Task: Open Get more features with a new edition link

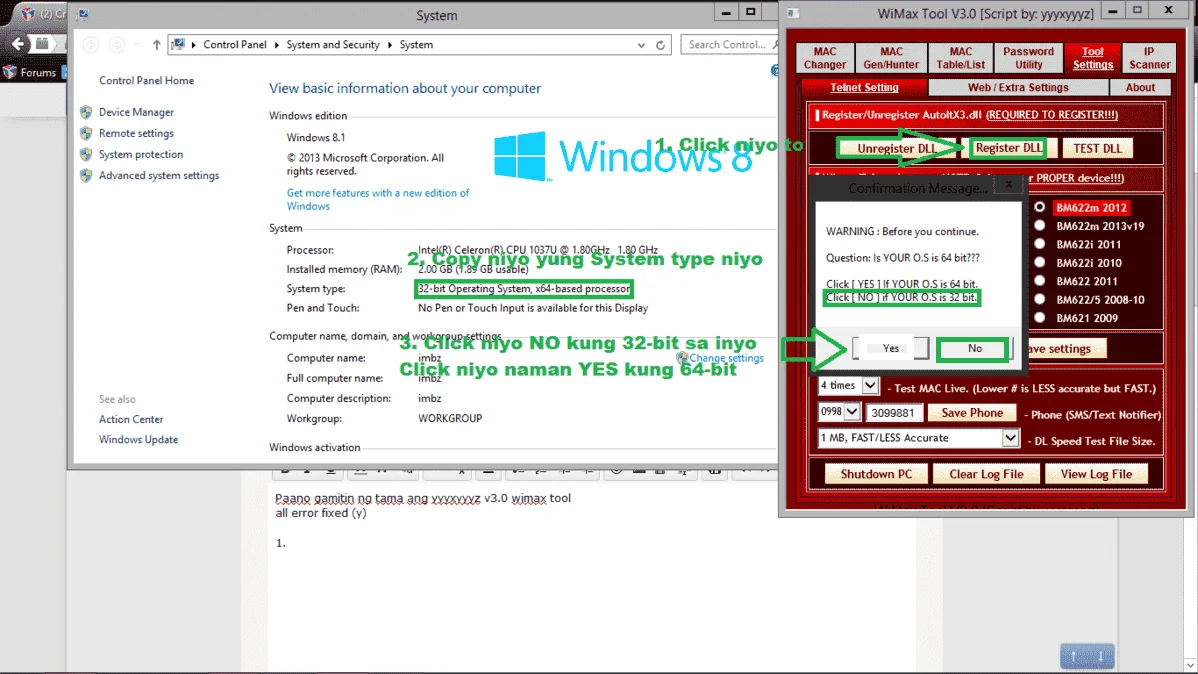Action: tap(377, 199)
